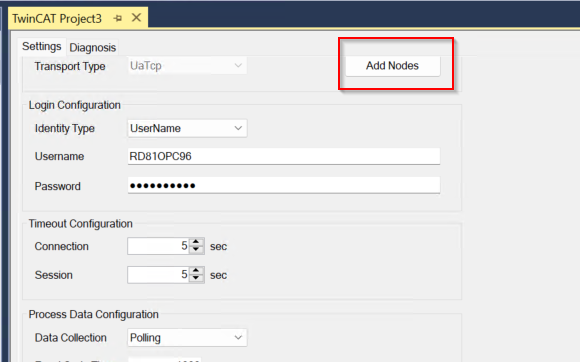Decrease Session timeout with down arrow
Screen dimensions: 580x362
pos(196,279)
